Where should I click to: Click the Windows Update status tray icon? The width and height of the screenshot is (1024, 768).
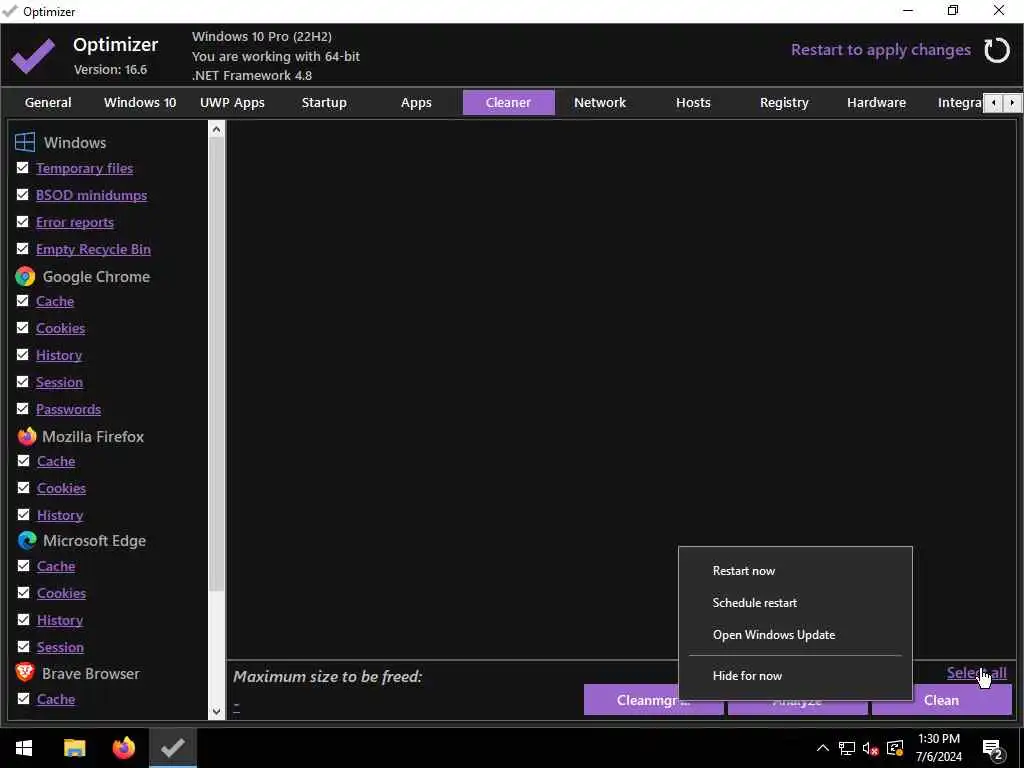point(895,748)
